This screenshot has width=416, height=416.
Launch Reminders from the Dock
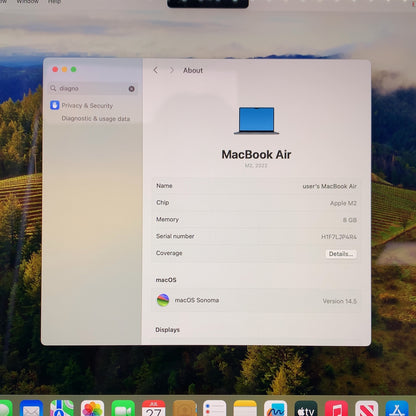coord(215,409)
